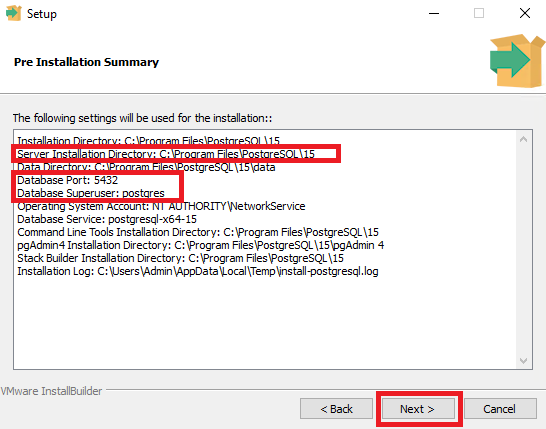Click the Next button to proceed
This screenshot has width=546, height=429.
(418, 409)
